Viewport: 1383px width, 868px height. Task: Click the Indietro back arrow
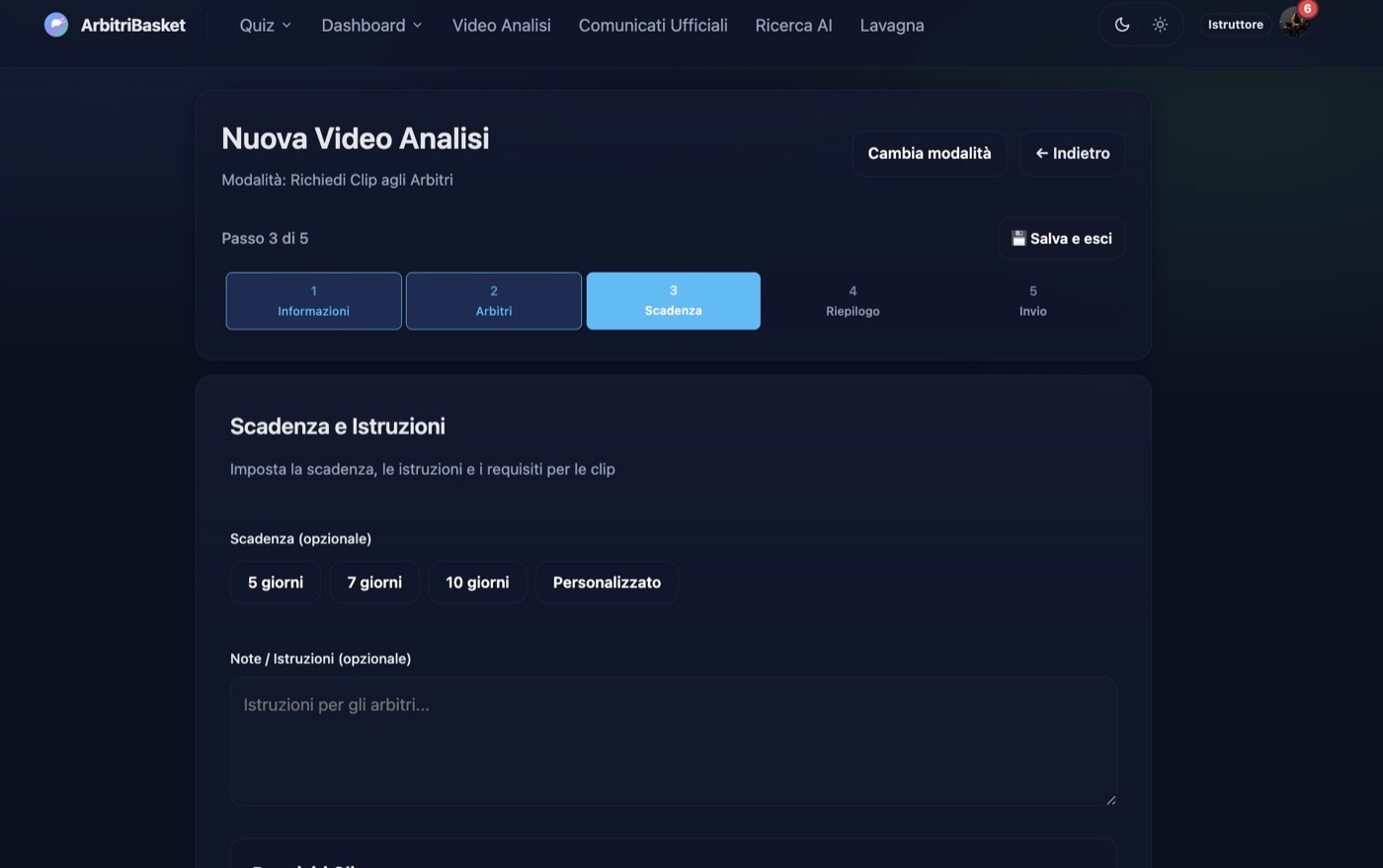click(1041, 153)
